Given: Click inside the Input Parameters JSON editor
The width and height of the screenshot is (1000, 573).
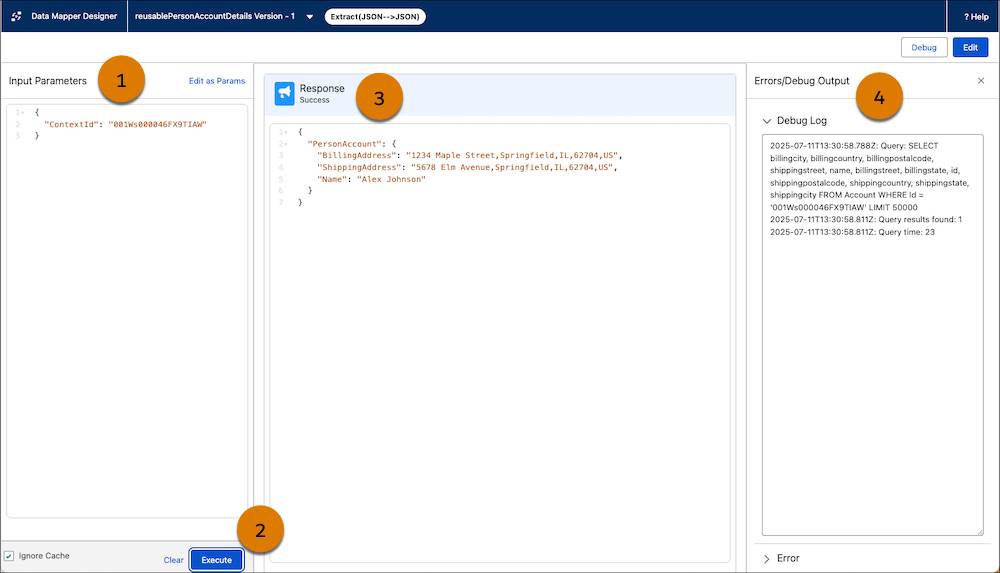Looking at the screenshot, I should click(x=127, y=311).
